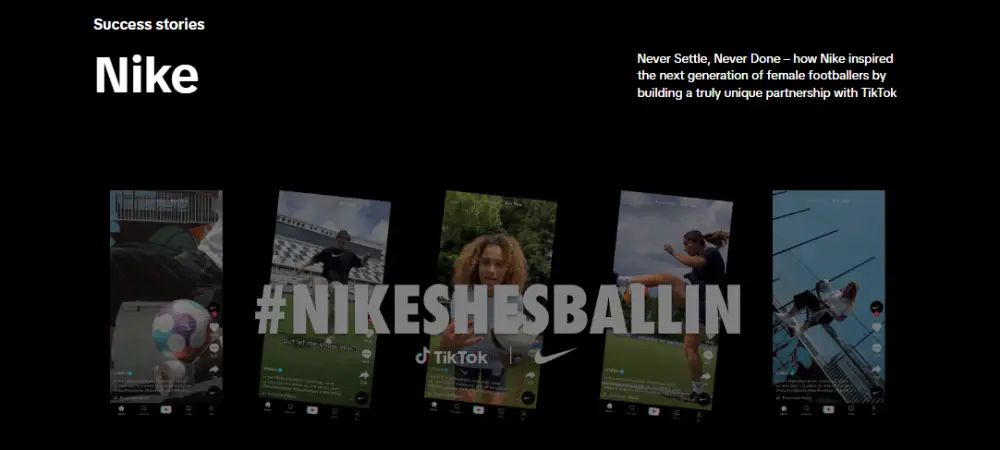Tap Home icon in curly-haired girl phone

[x=434, y=405]
